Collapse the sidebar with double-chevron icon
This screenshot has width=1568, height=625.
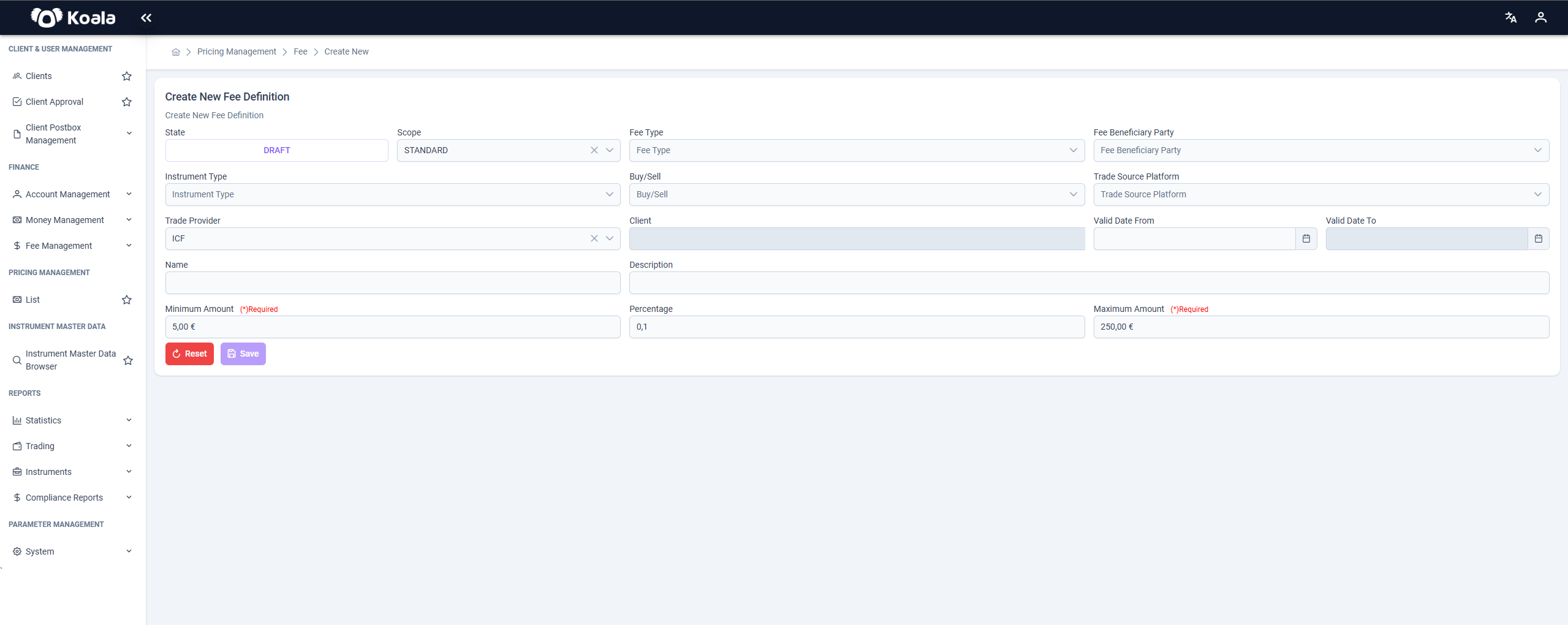coord(146,18)
